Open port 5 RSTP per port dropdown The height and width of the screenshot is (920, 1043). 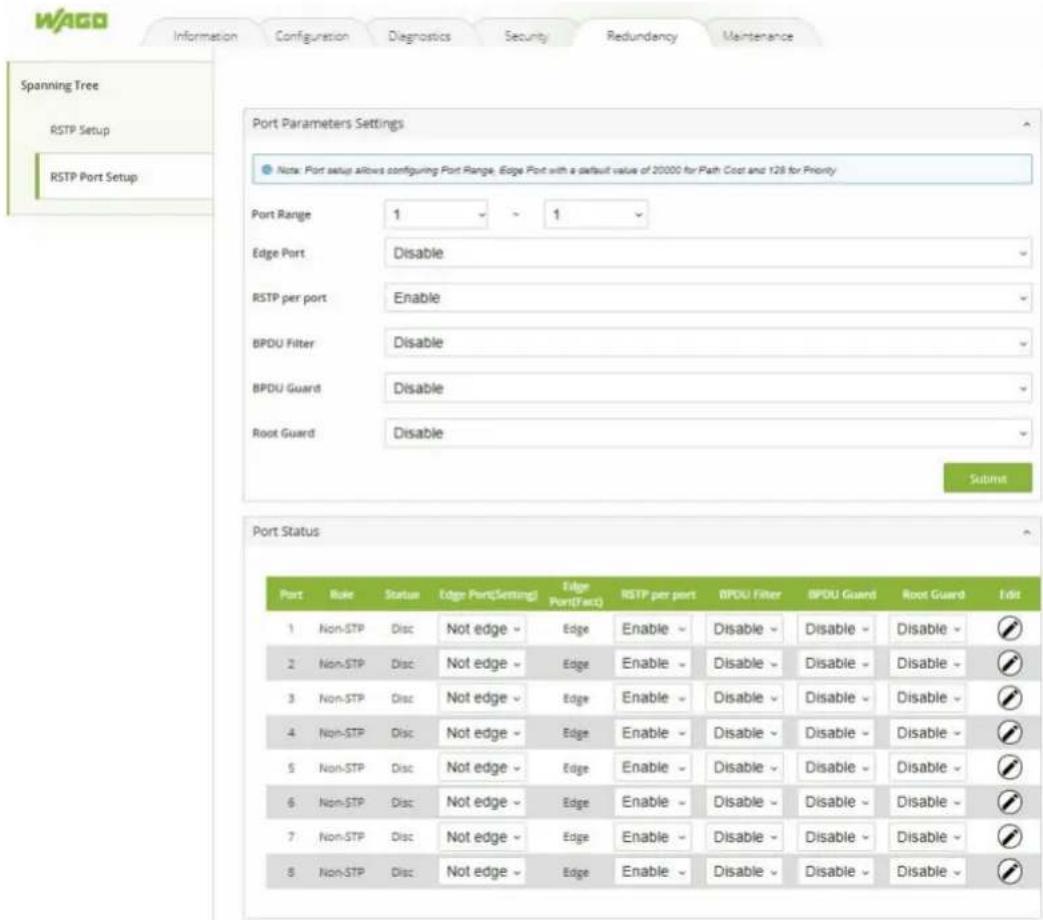[x=653, y=768]
